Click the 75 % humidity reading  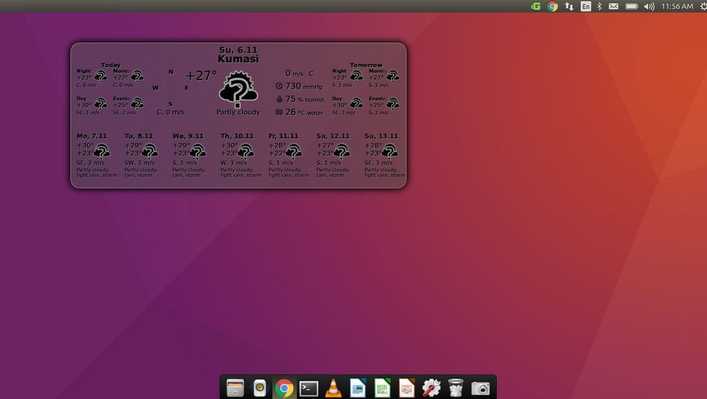pyautogui.click(x=300, y=99)
